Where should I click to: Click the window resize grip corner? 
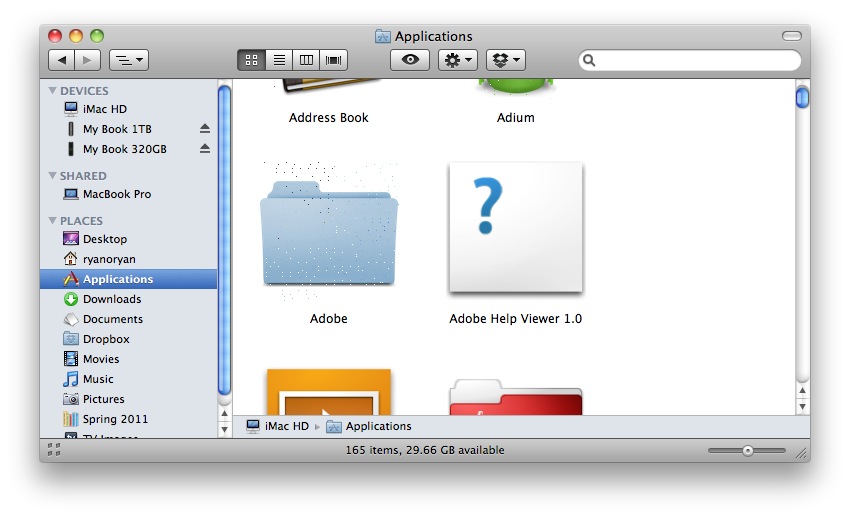click(801, 453)
